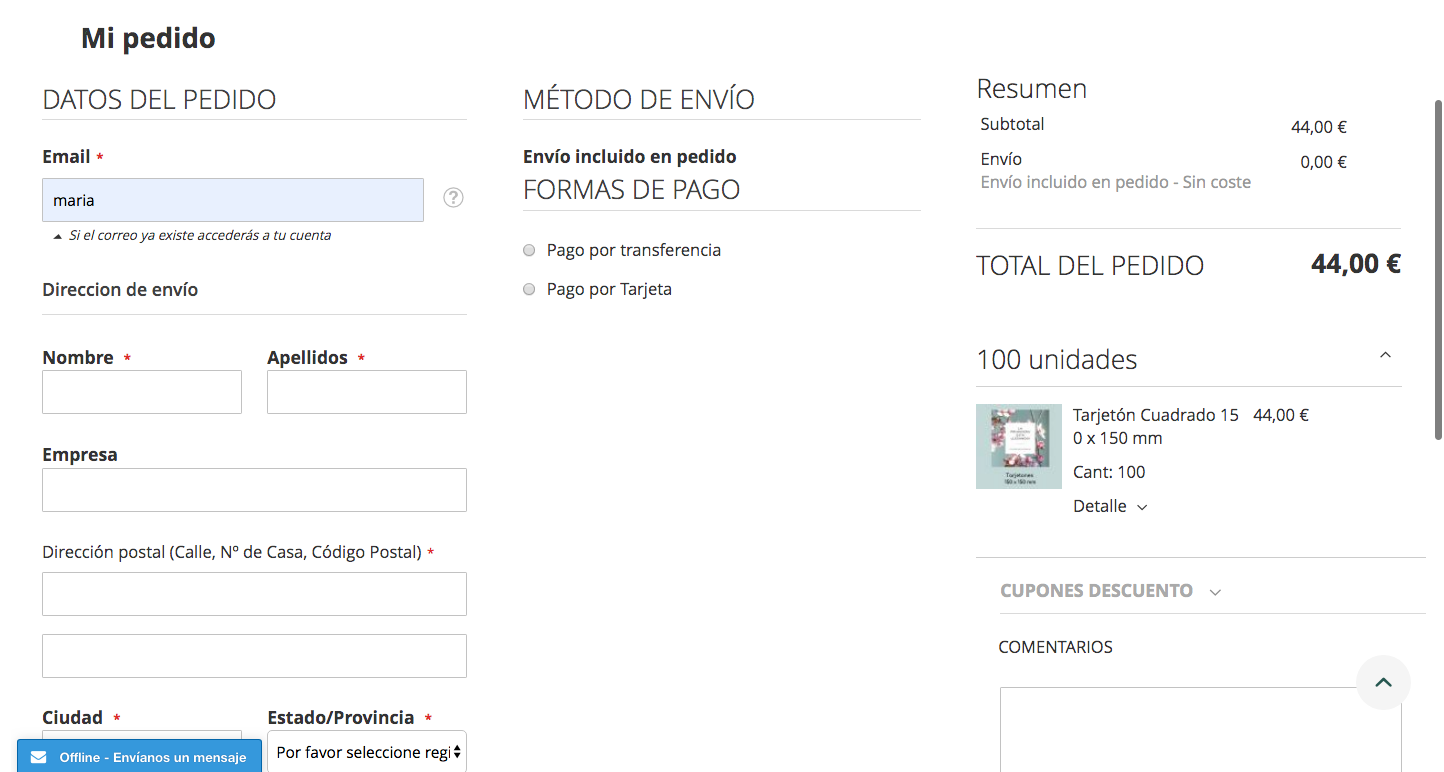Open the Estado/Provincia dropdown

pyautogui.click(x=366, y=751)
